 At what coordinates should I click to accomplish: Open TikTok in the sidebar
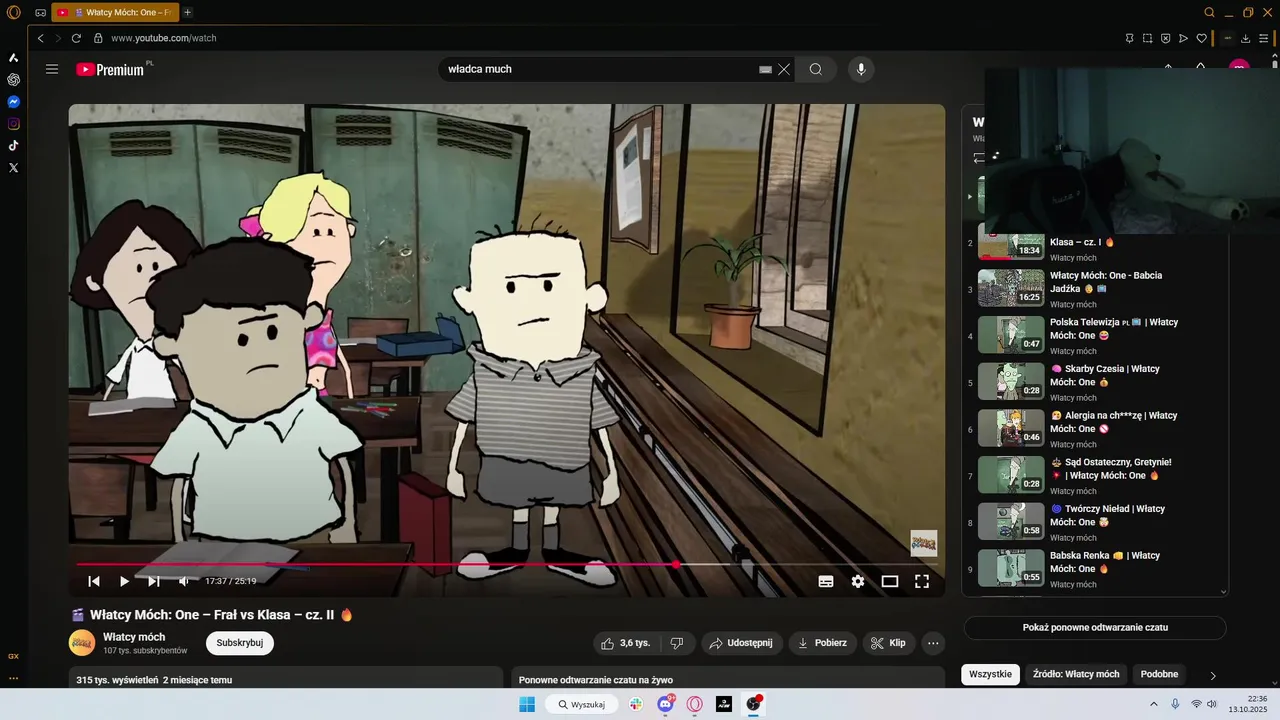[x=14, y=146]
